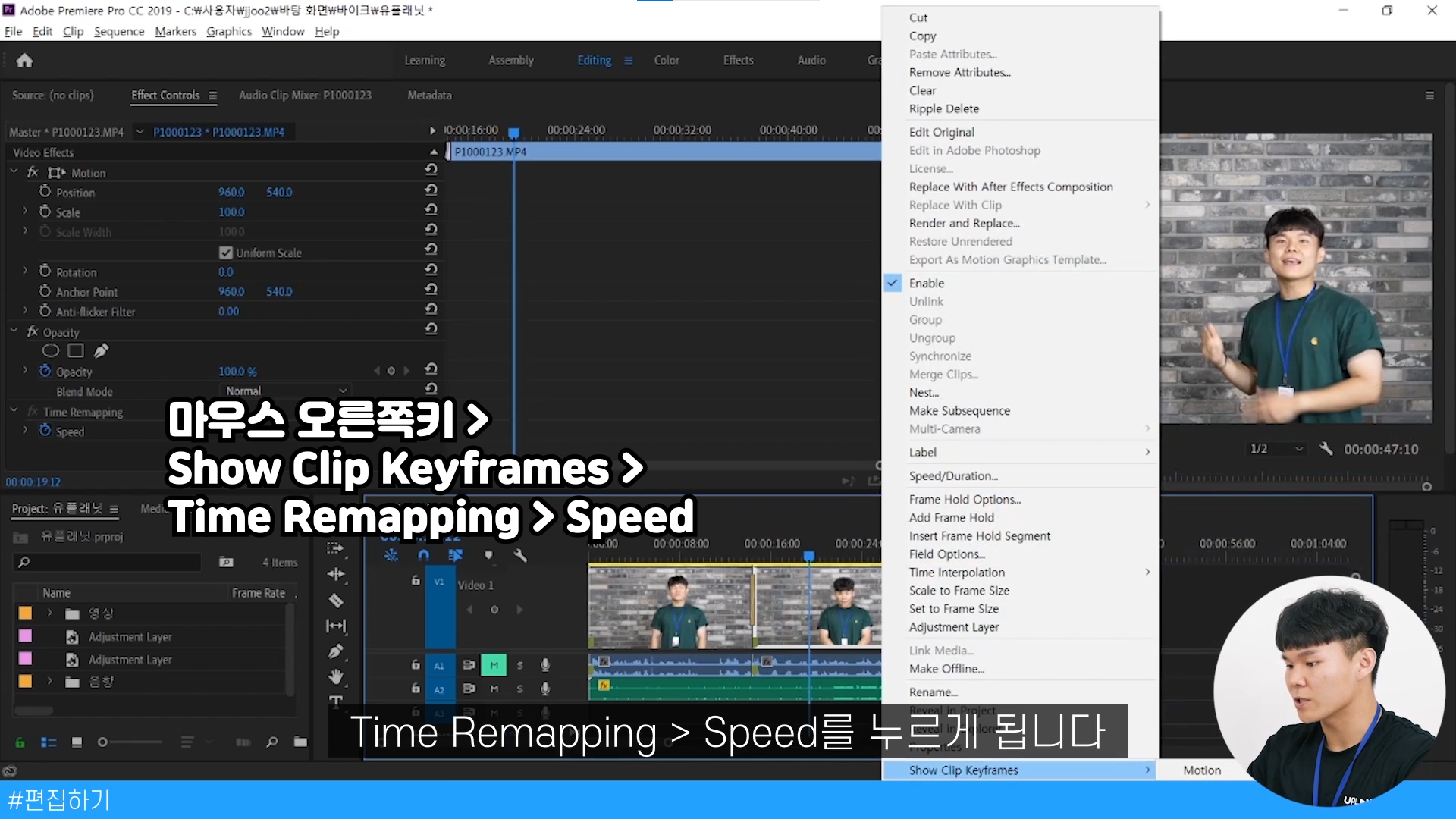1456x819 pixels.
Task: Solo audio track A1
Action: pyautogui.click(x=519, y=665)
